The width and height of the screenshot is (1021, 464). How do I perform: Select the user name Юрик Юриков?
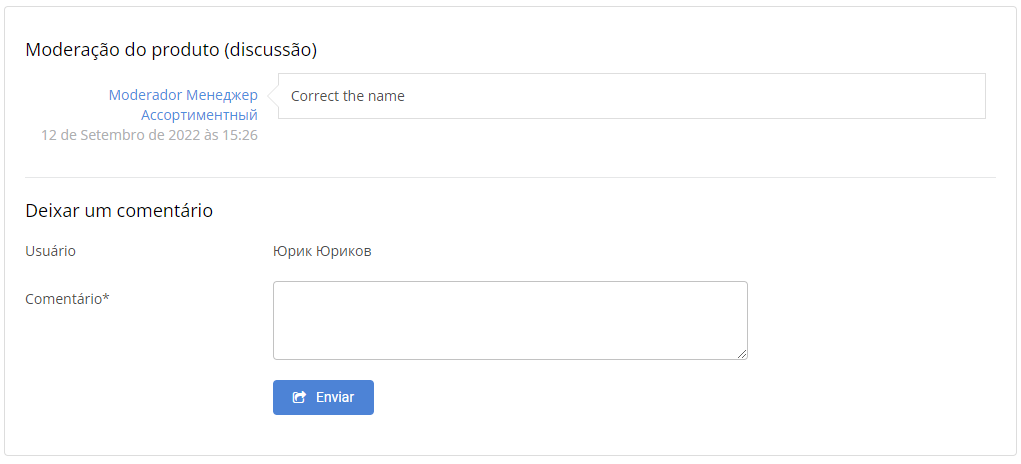click(x=322, y=251)
